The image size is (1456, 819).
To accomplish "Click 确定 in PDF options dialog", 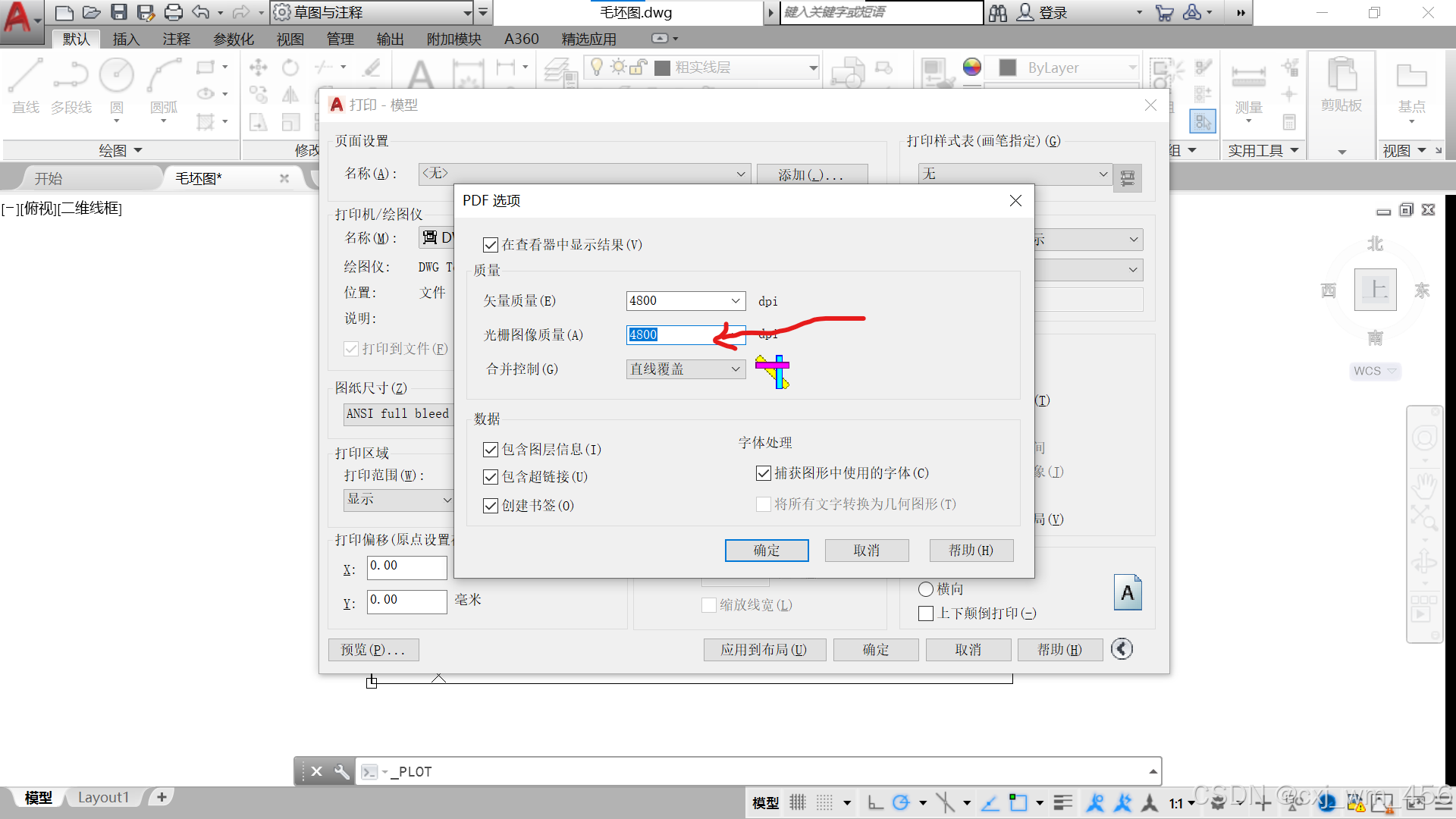I will point(766,551).
